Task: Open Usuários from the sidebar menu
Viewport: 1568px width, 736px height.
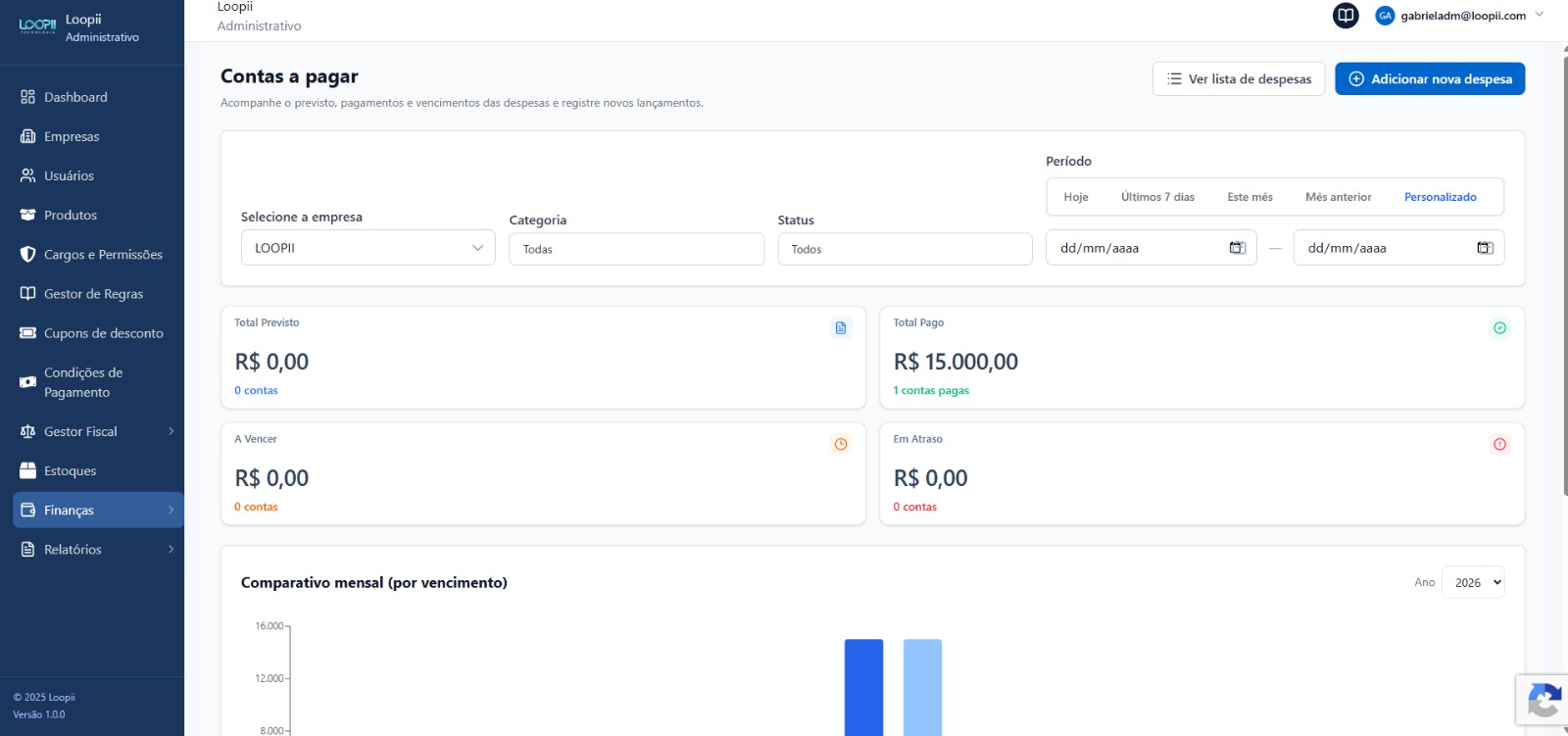Action: pyautogui.click(x=98, y=175)
